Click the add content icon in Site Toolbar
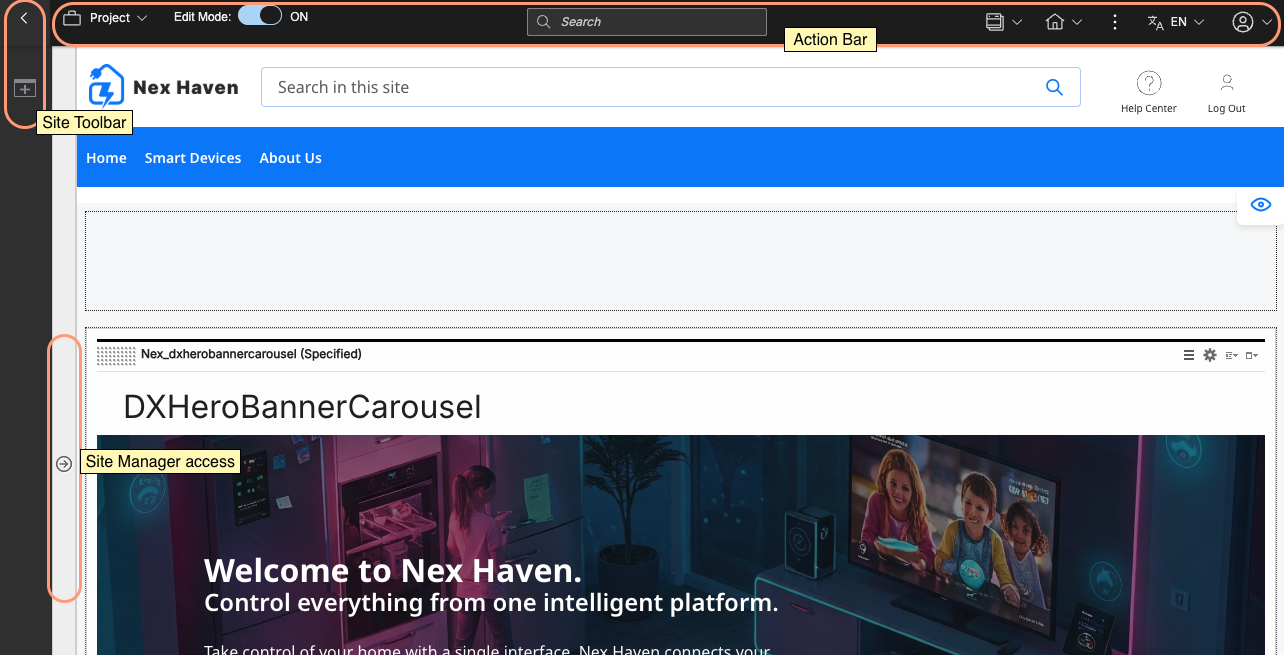1284x655 pixels. [x=24, y=89]
